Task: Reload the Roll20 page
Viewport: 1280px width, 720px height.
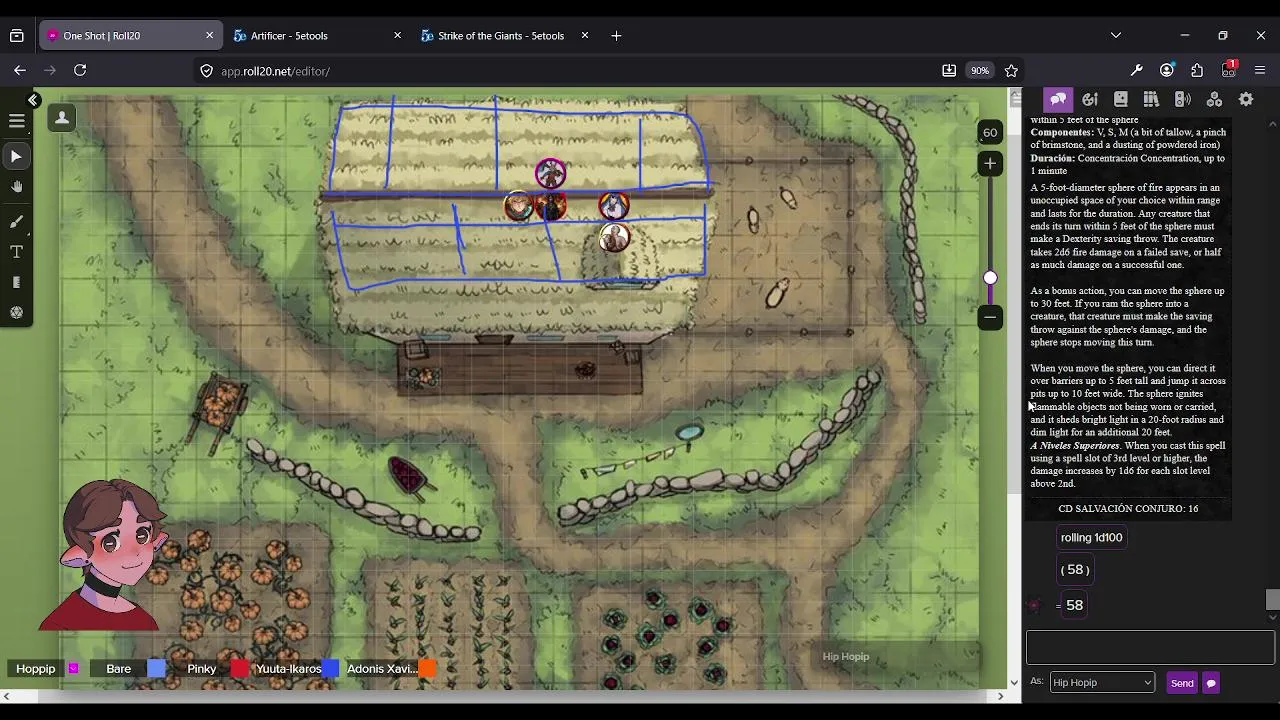Action: 80,70
